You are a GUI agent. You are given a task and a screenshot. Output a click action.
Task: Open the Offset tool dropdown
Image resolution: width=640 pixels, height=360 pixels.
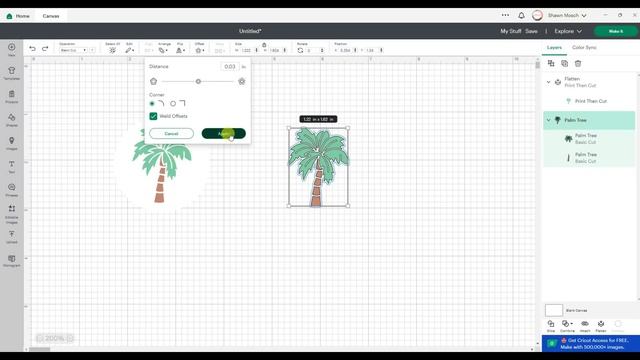[x=200, y=50]
